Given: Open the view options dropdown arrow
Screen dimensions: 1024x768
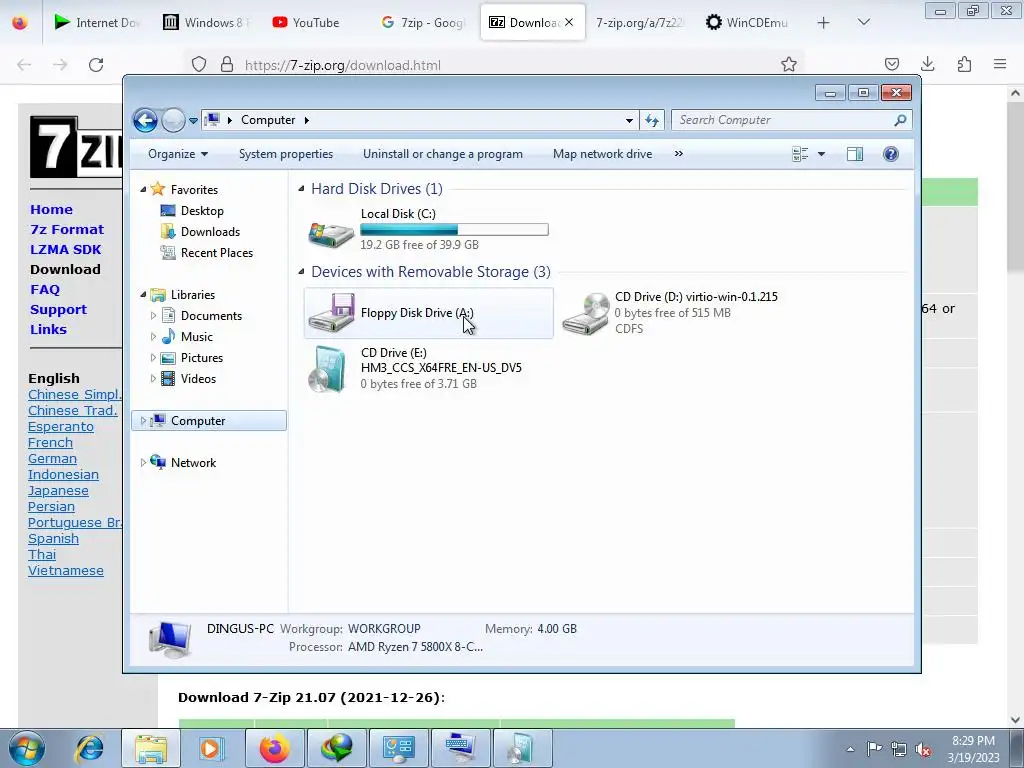Looking at the screenshot, I should 822,154.
